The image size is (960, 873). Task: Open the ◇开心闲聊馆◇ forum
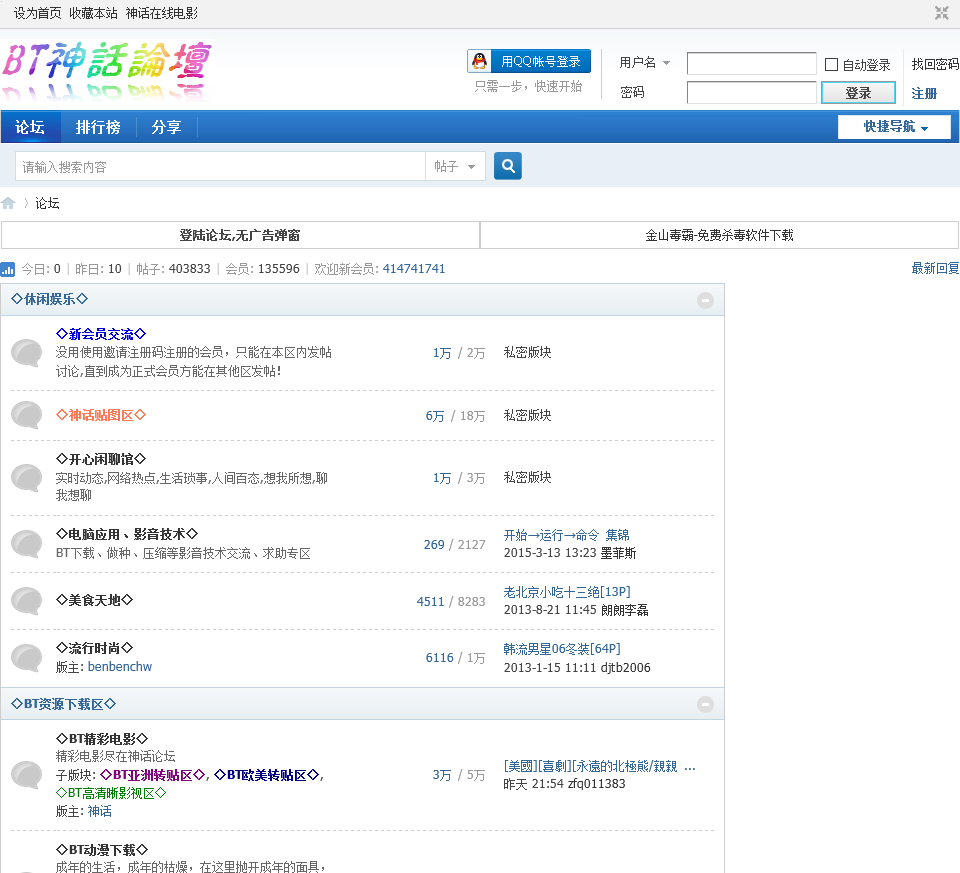pyautogui.click(x=101, y=459)
